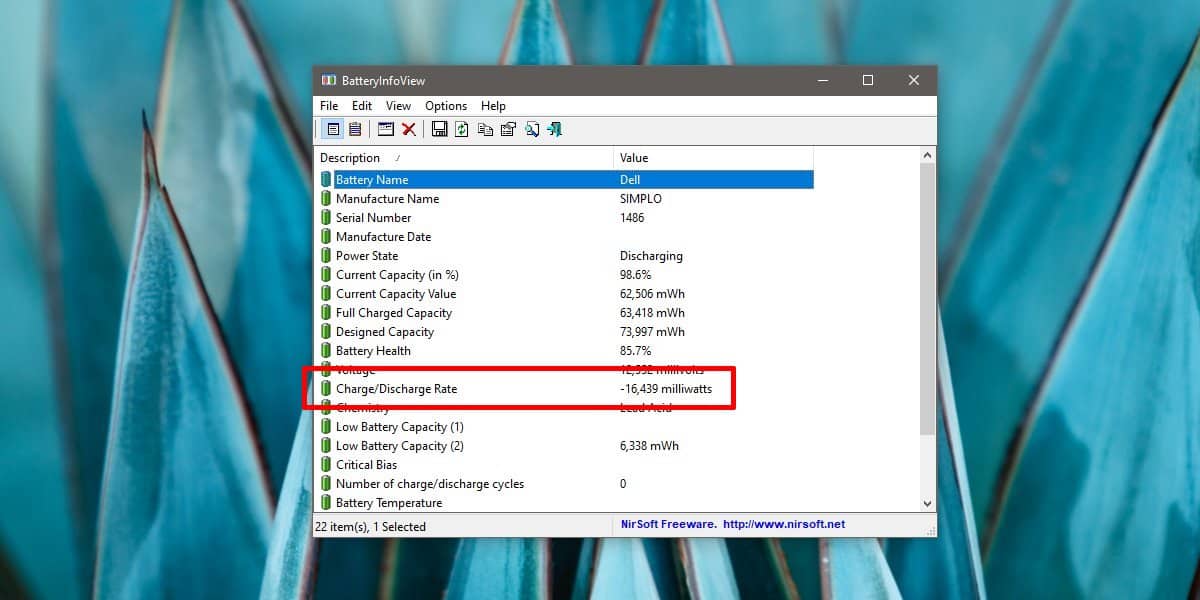
Task: Select the Low Battery Capacity (1) row
Action: 564,427
